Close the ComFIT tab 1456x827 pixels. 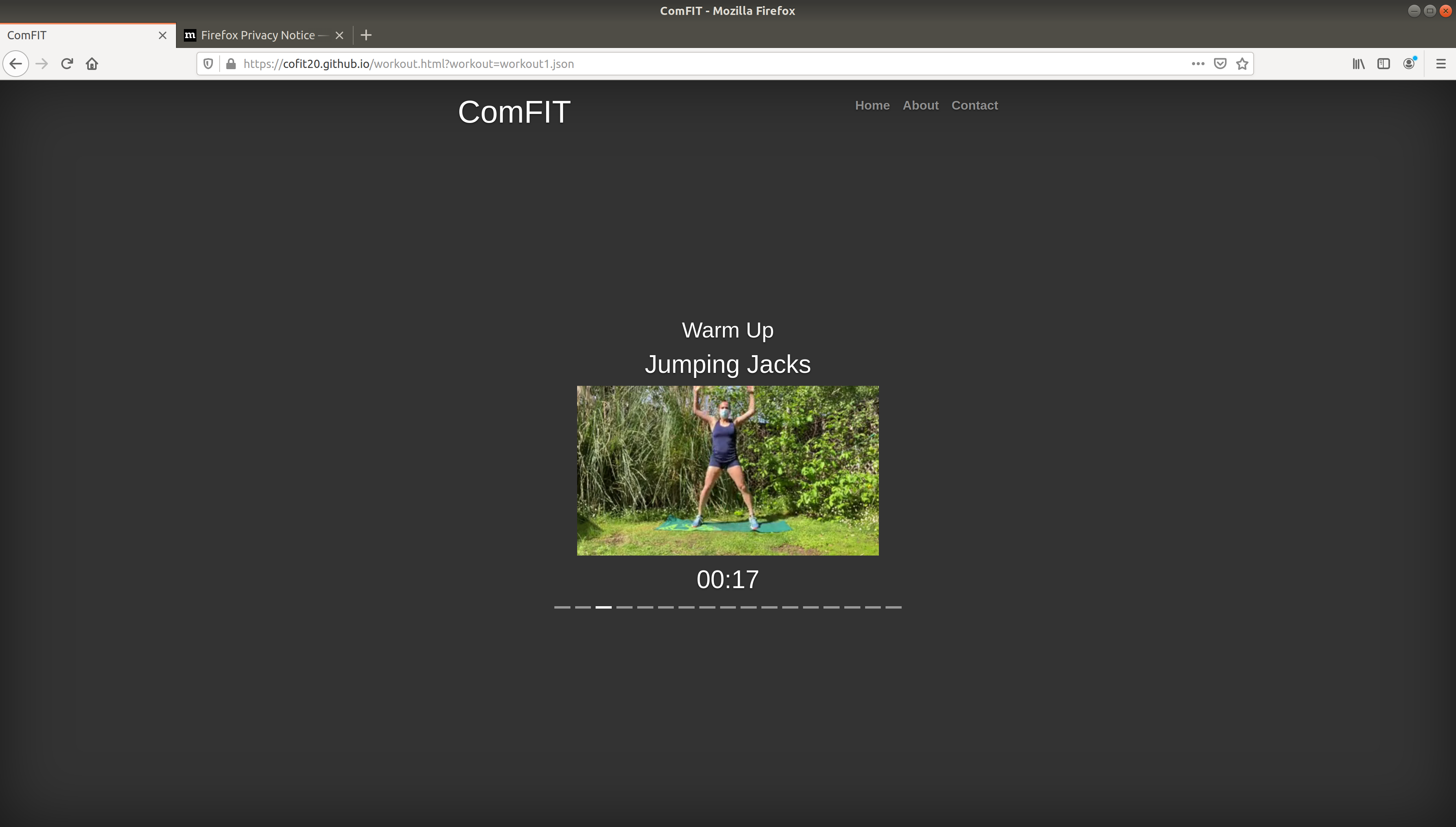[162, 35]
